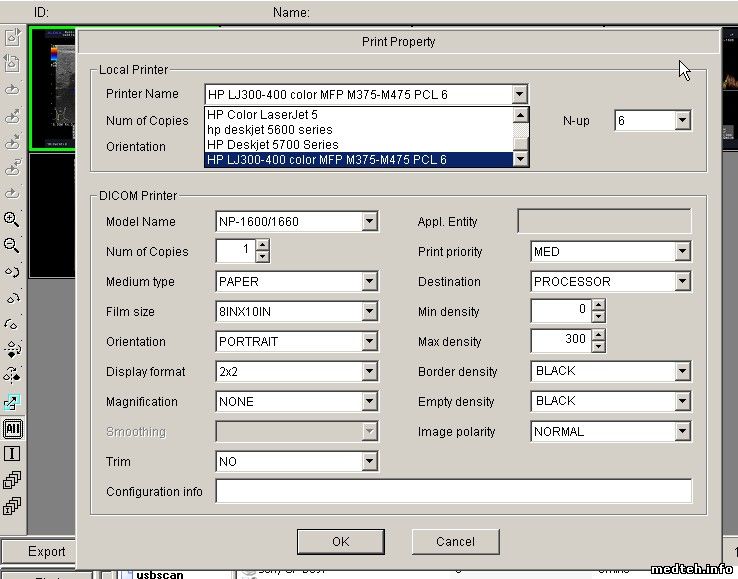This screenshot has height=579, width=738.
Task: Decrease Min density using down arrow
Action: click(x=598, y=317)
